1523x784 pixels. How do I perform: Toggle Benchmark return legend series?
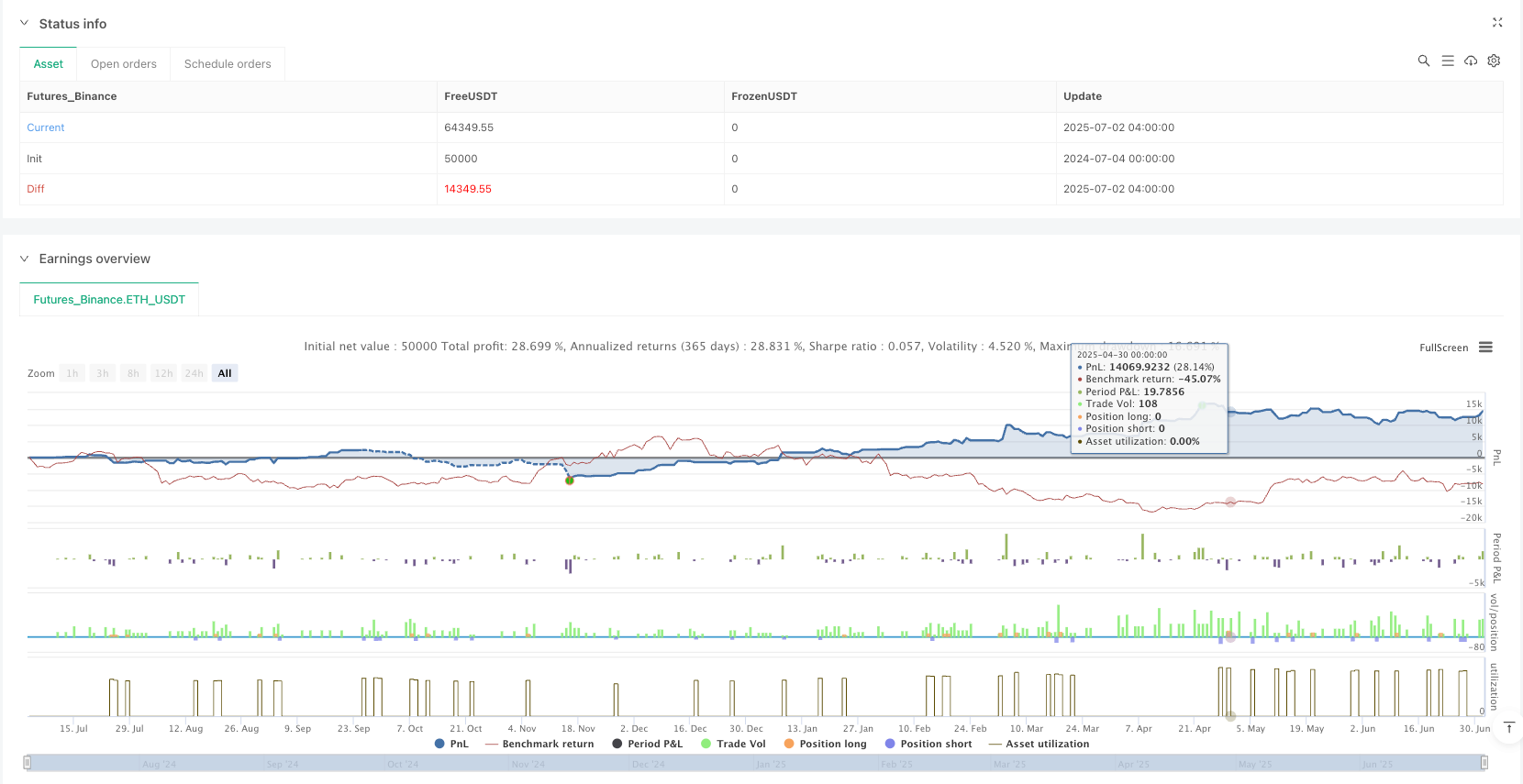pyautogui.click(x=539, y=744)
